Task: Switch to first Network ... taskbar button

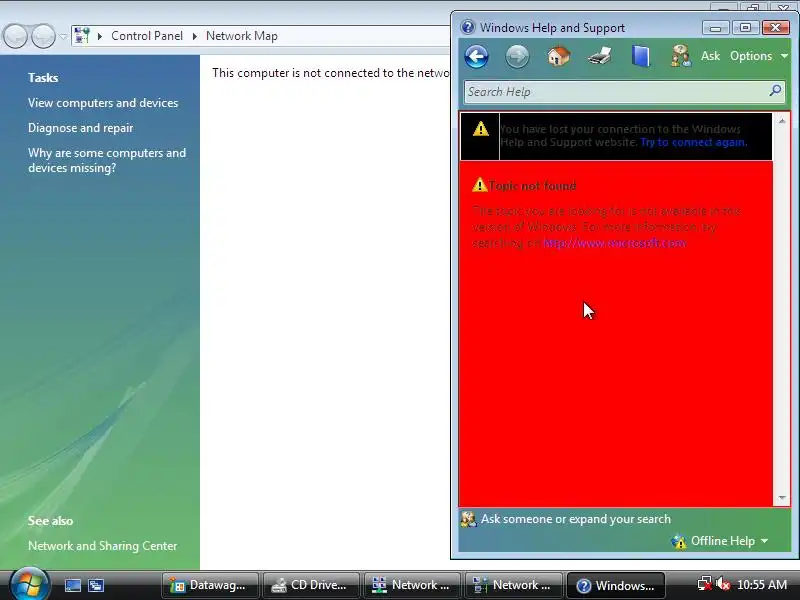Action: tap(412, 585)
